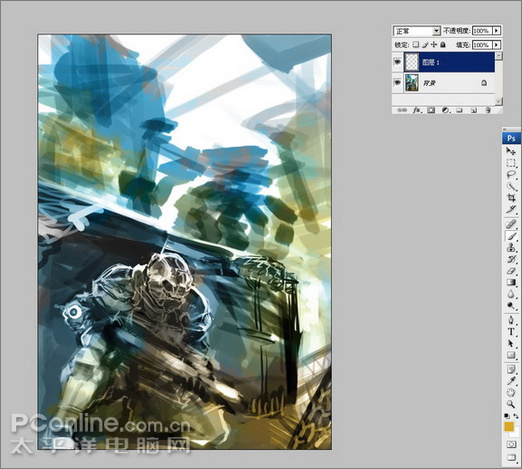Viewport: 522px width, 469px height.
Task: Select the Brush tool
Action: pos(511,236)
